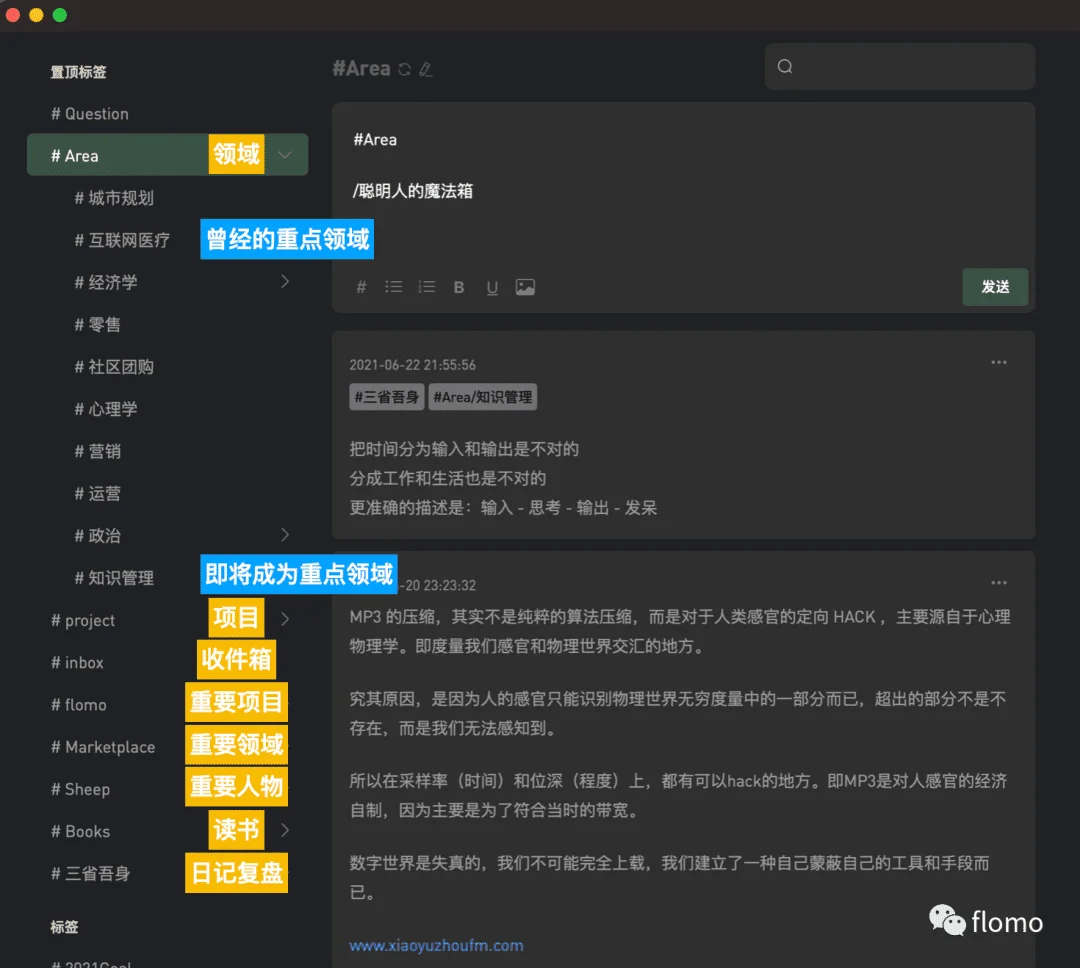
Task: Maximize window with green button
Action: [60, 14]
